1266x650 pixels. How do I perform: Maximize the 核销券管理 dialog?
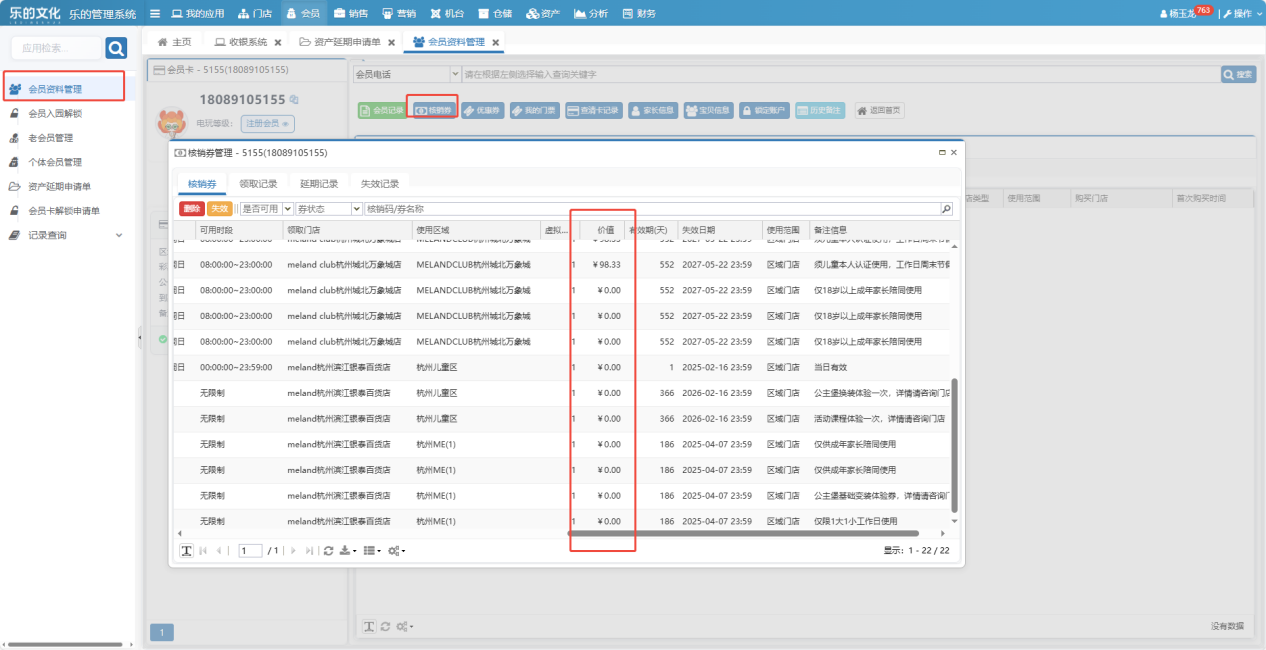(941, 152)
